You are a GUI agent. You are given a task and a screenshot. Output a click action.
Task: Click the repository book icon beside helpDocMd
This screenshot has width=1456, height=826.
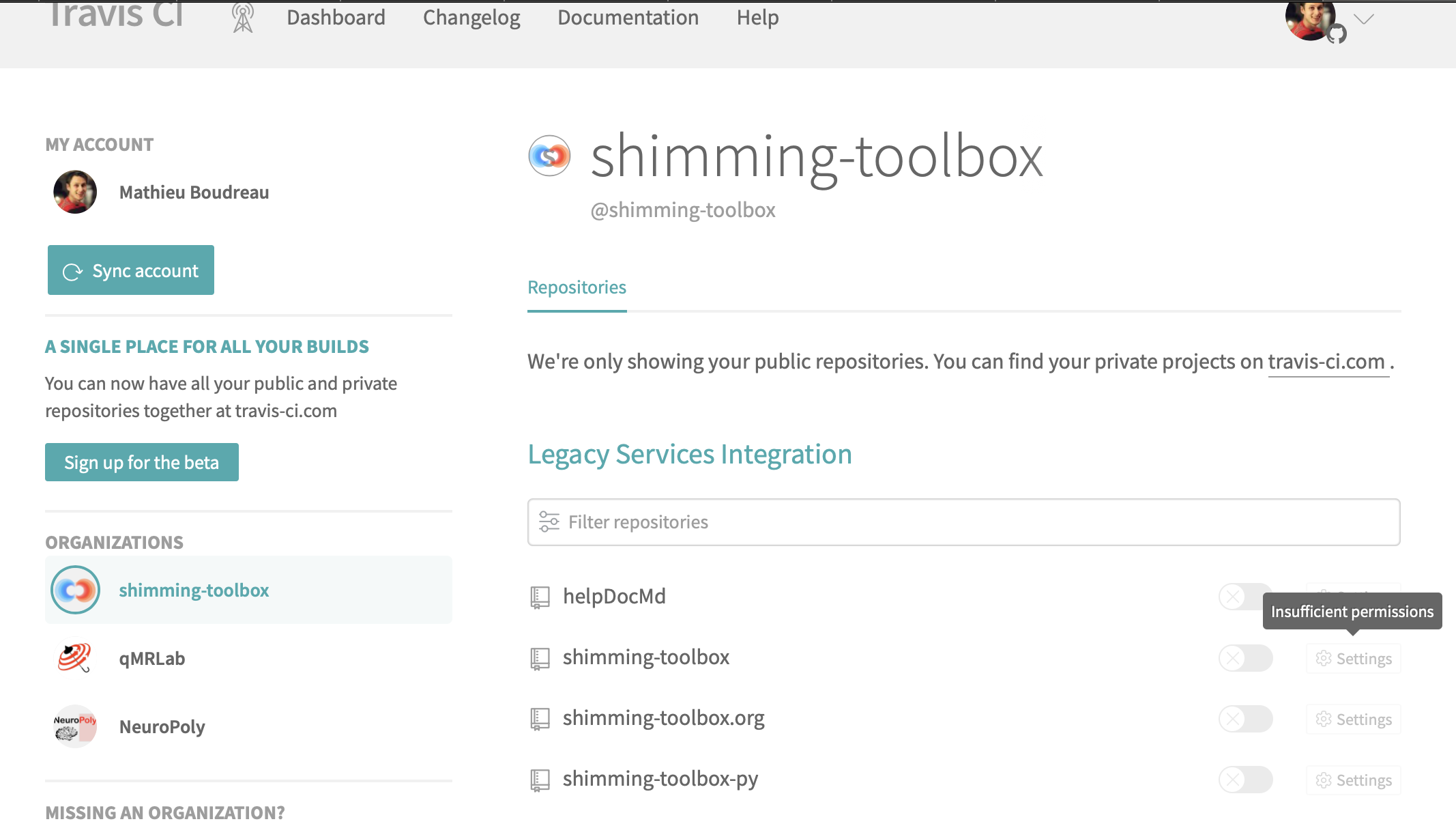coord(540,597)
